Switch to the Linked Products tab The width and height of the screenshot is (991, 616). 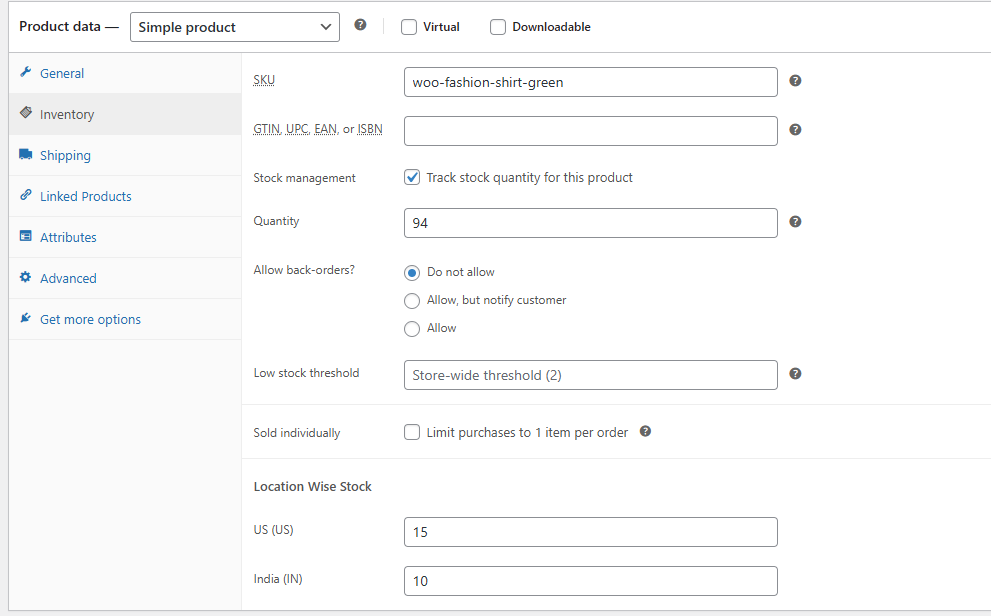coord(85,196)
